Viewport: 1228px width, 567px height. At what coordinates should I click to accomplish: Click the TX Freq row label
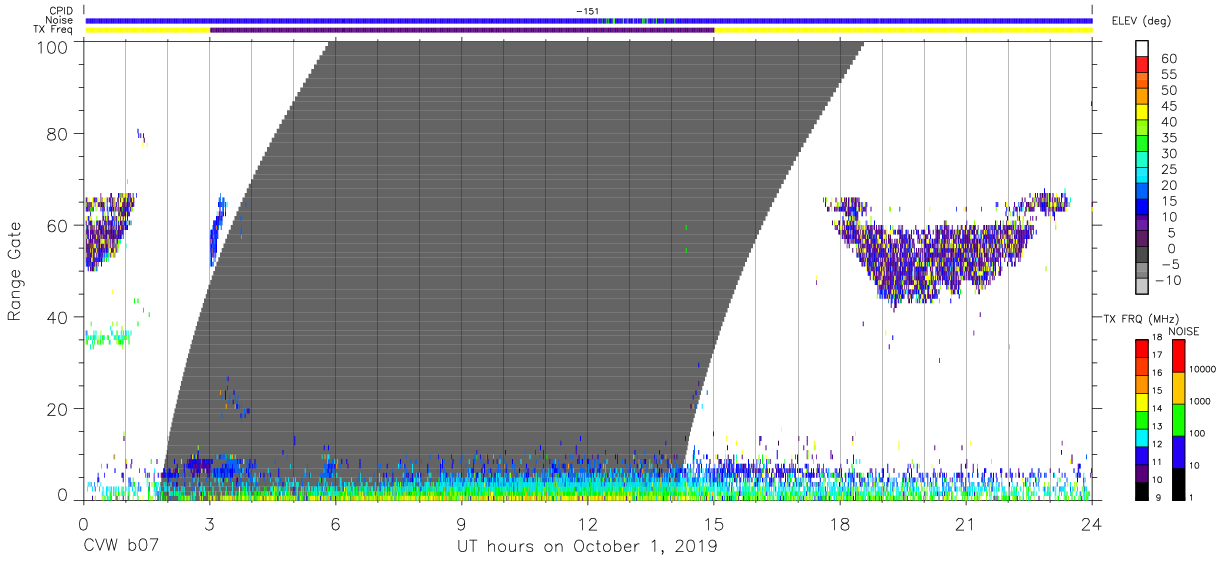pos(53,30)
